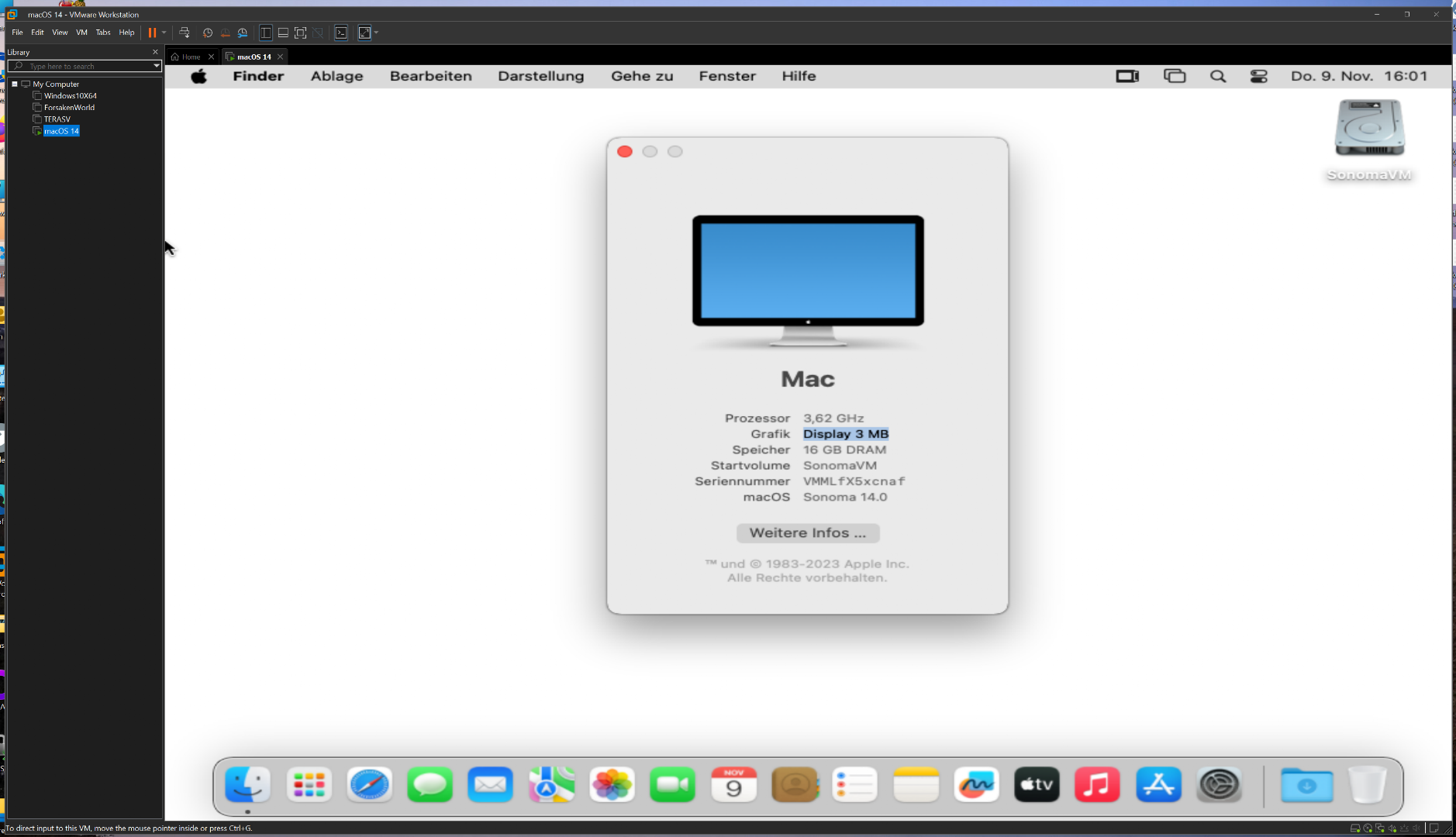Open the VMware View menu
Viewport: 1456px width, 837px height.
point(60,33)
